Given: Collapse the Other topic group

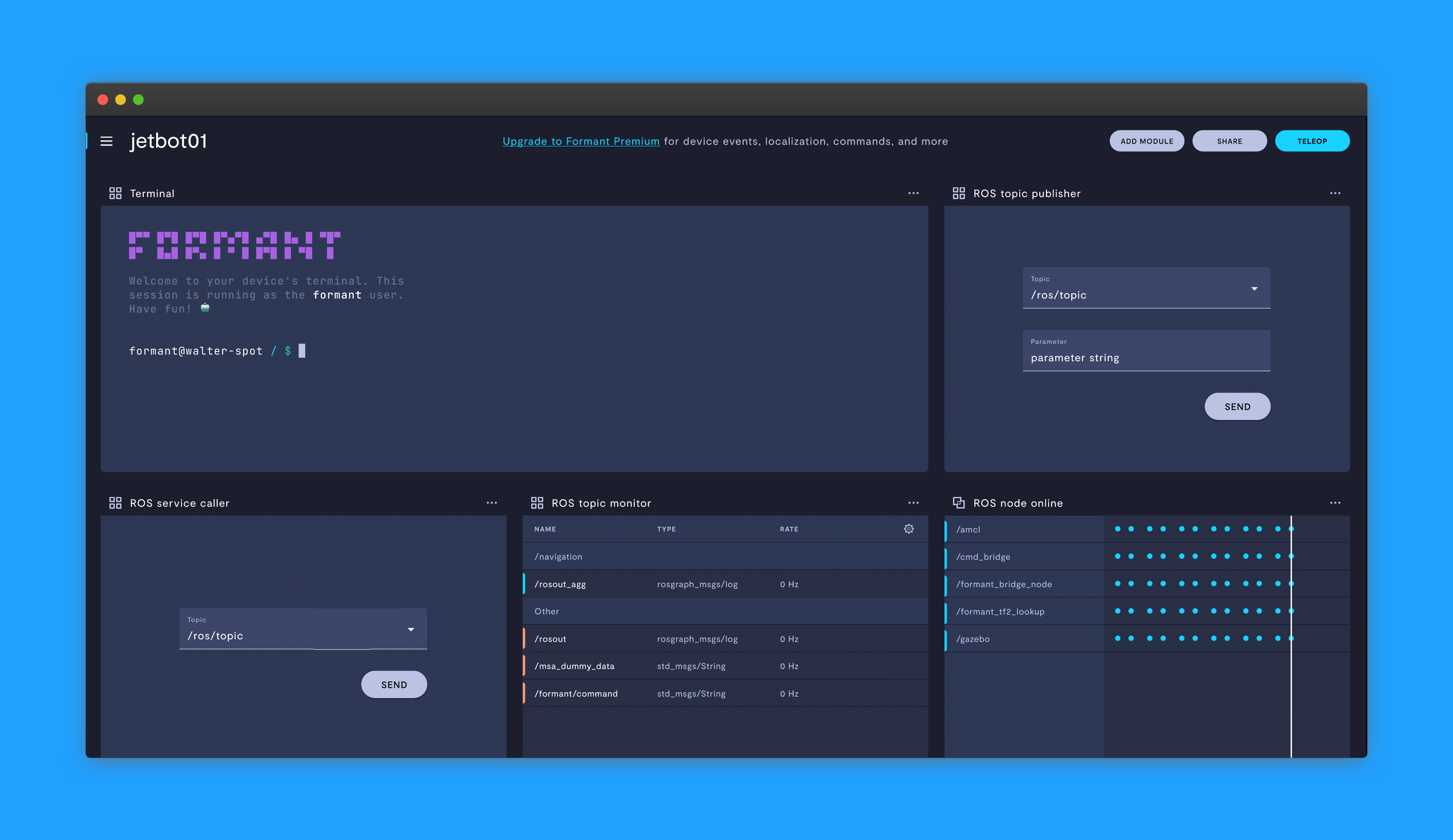Looking at the screenshot, I should coord(725,611).
